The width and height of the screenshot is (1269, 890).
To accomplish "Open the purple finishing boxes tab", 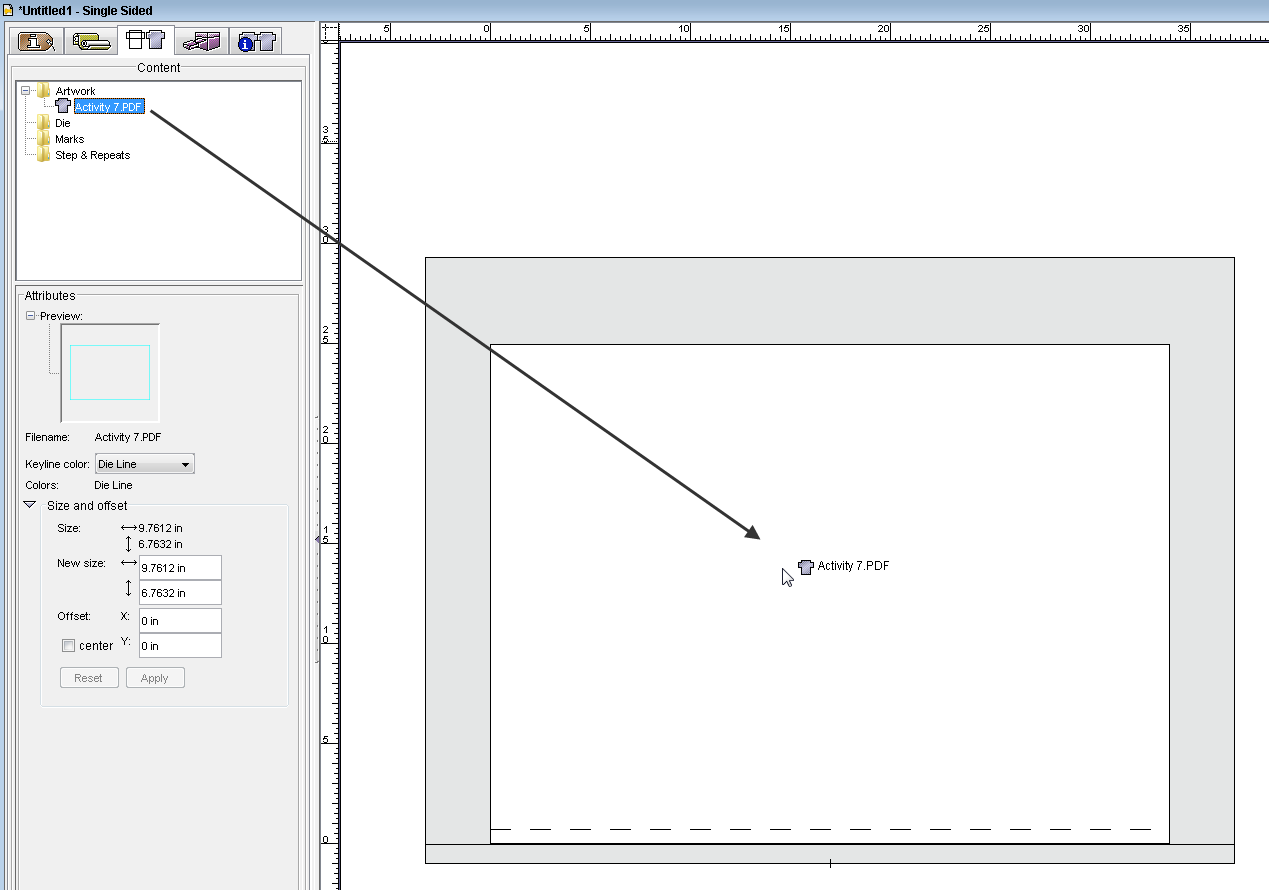I will tap(201, 41).
